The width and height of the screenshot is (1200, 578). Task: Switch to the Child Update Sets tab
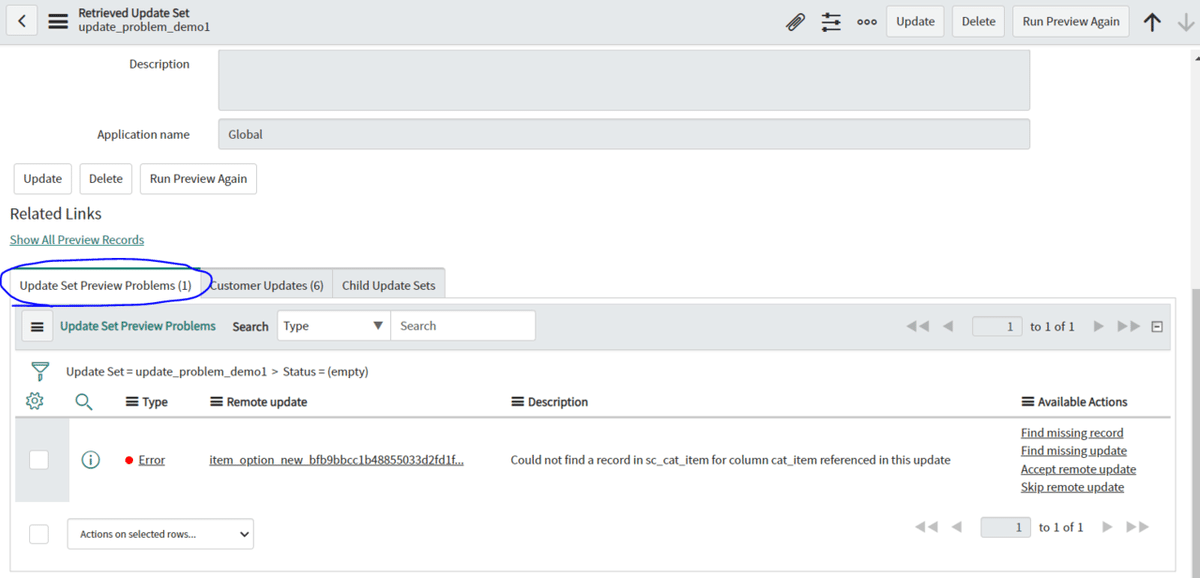click(389, 284)
